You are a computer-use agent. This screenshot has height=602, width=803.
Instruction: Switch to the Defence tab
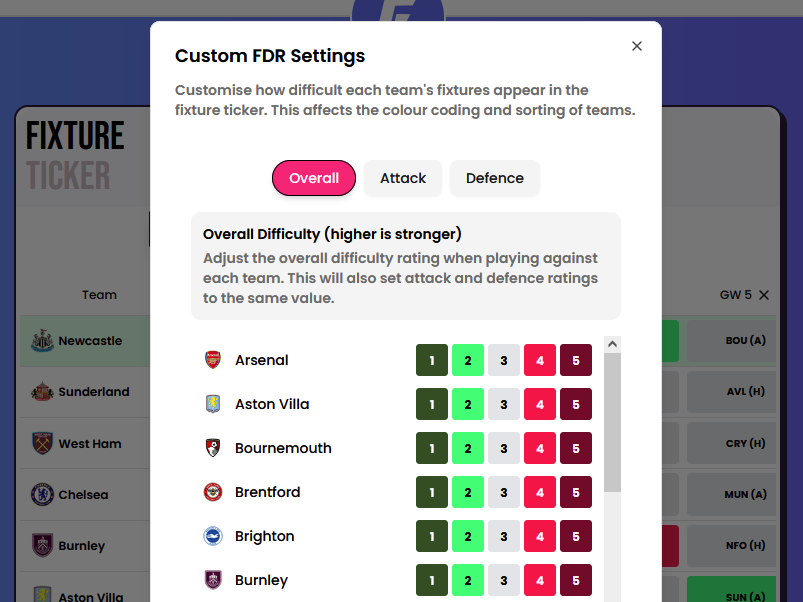pyautogui.click(x=495, y=178)
